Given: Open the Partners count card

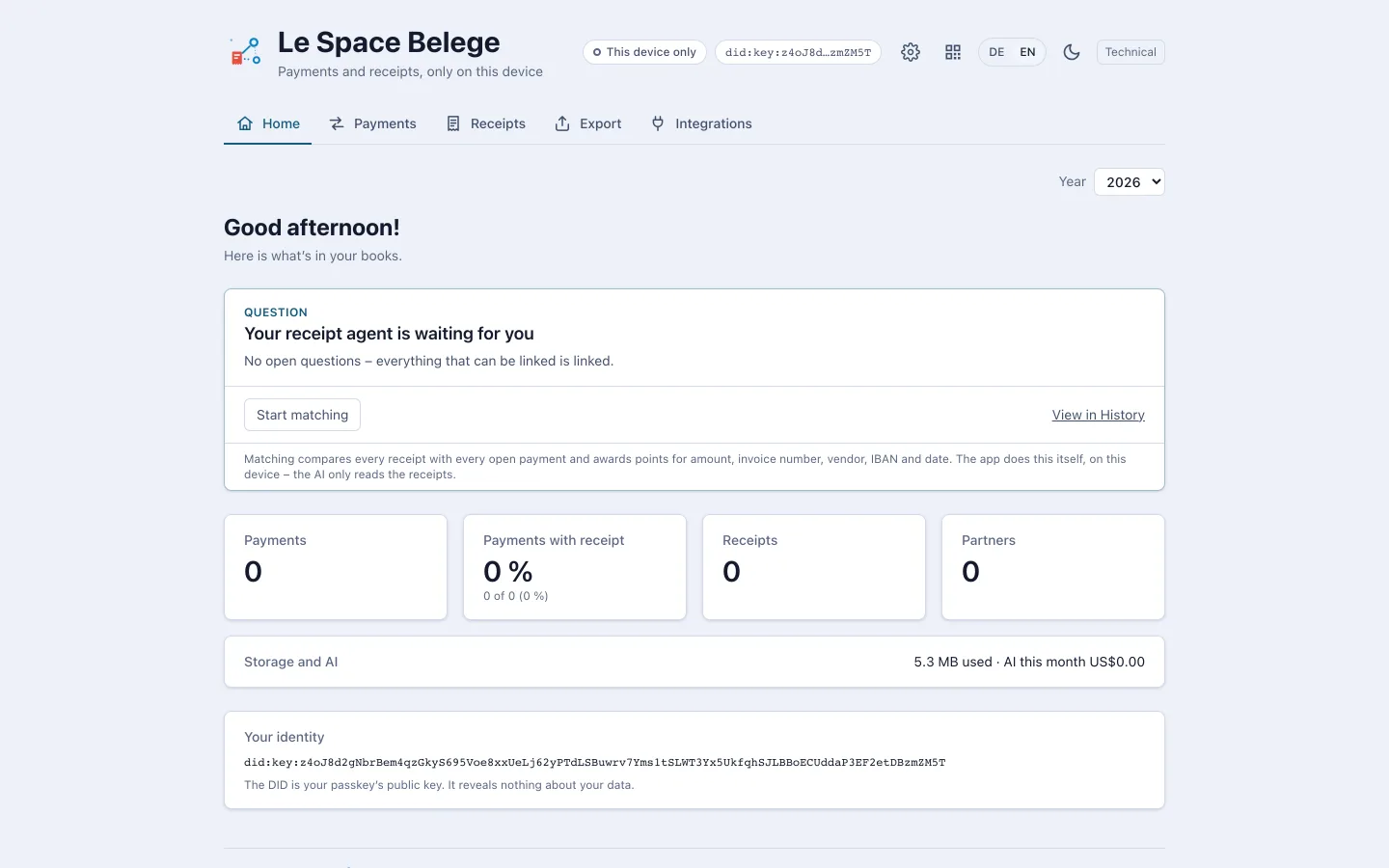Looking at the screenshot, I should 1053,567.
